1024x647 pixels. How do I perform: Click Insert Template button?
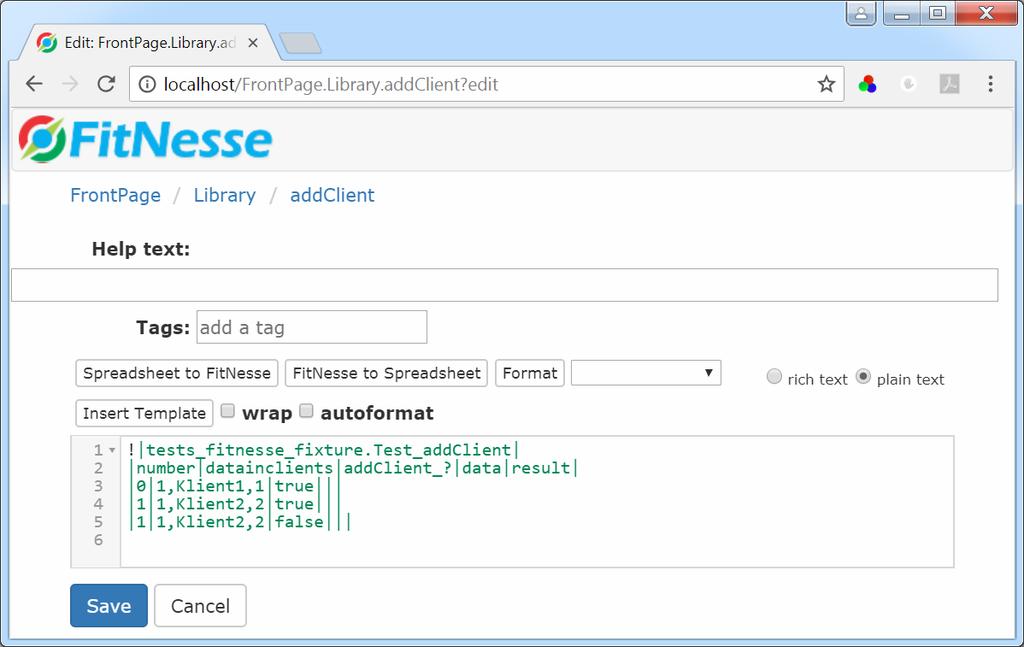(x=144, y=413)
